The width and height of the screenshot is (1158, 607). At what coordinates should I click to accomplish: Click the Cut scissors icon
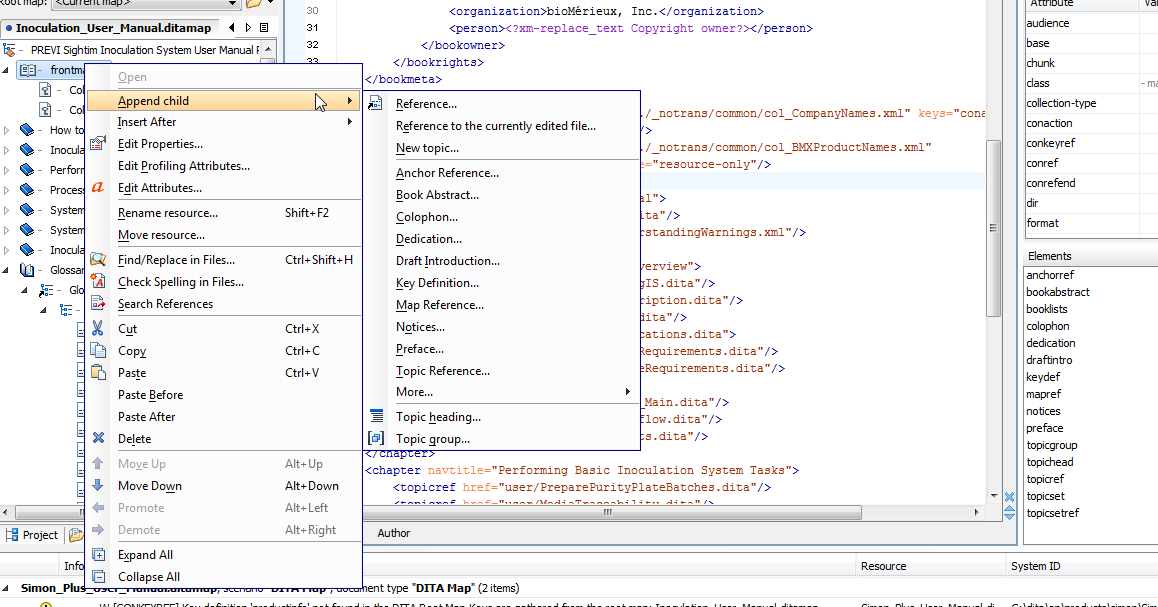tap(97, 329)
